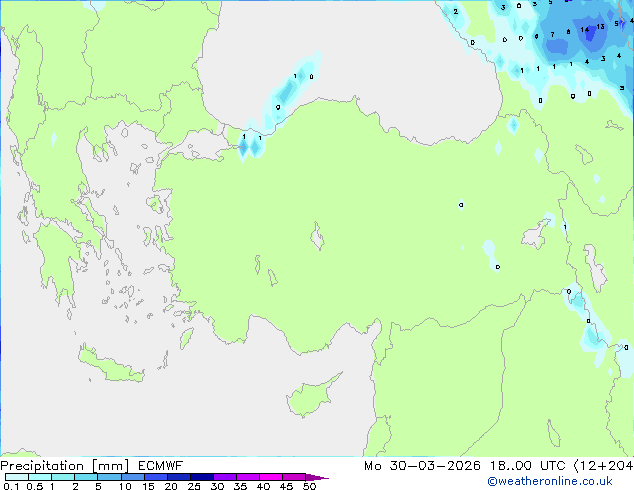Click the '13' precipitation value on the map

tap(600, 27)
